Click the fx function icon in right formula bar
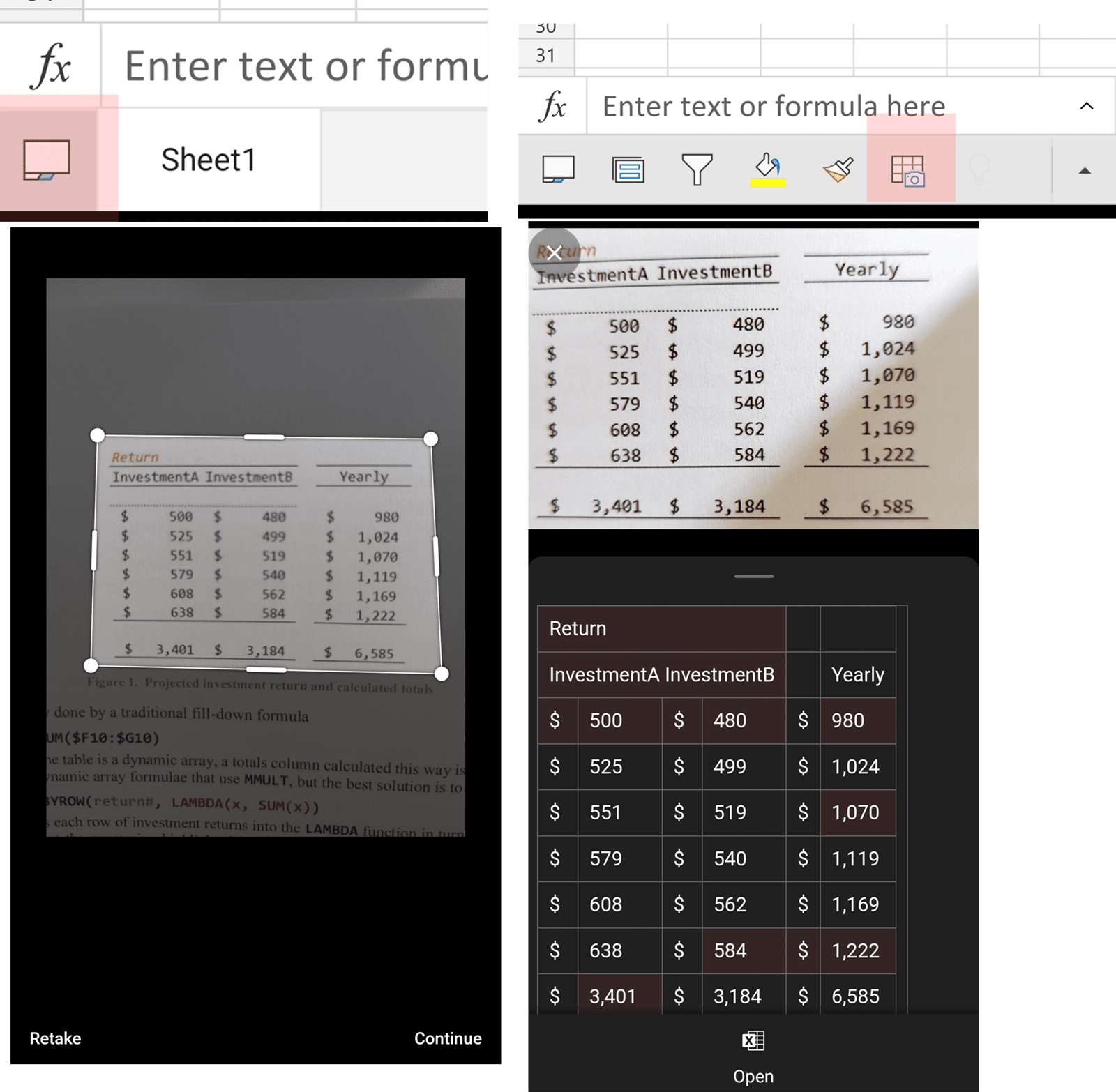 point(553,107)
